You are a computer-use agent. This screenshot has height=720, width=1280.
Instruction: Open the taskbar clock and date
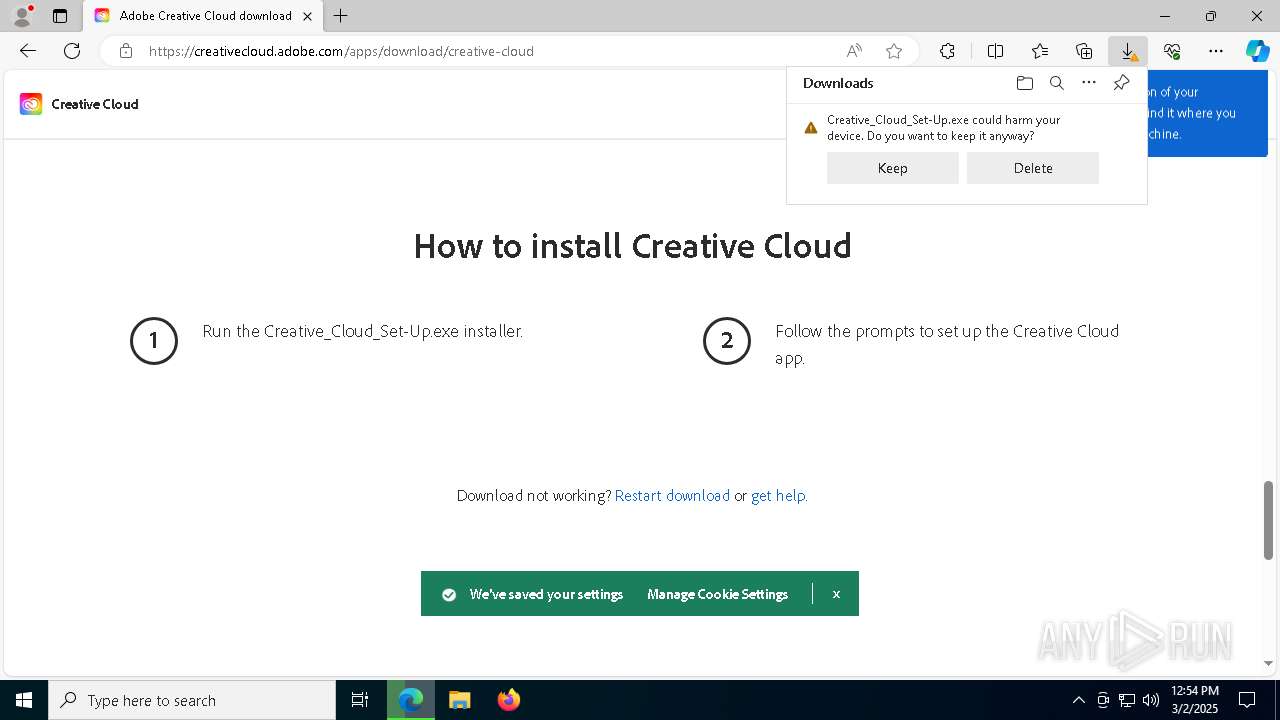click(1195, 700)
